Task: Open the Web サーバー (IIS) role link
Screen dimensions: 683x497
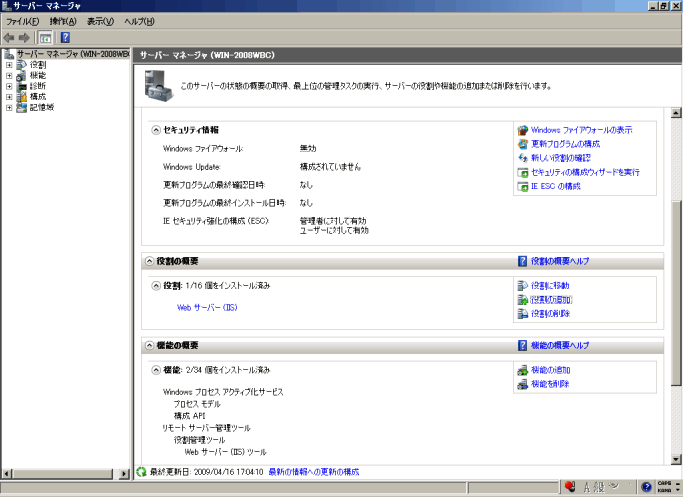Action: click(207, 308)
